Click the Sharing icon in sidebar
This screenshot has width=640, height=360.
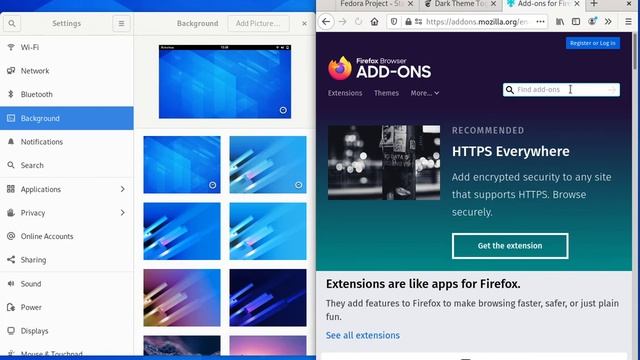pyautogui.click(x=11, y=260)
